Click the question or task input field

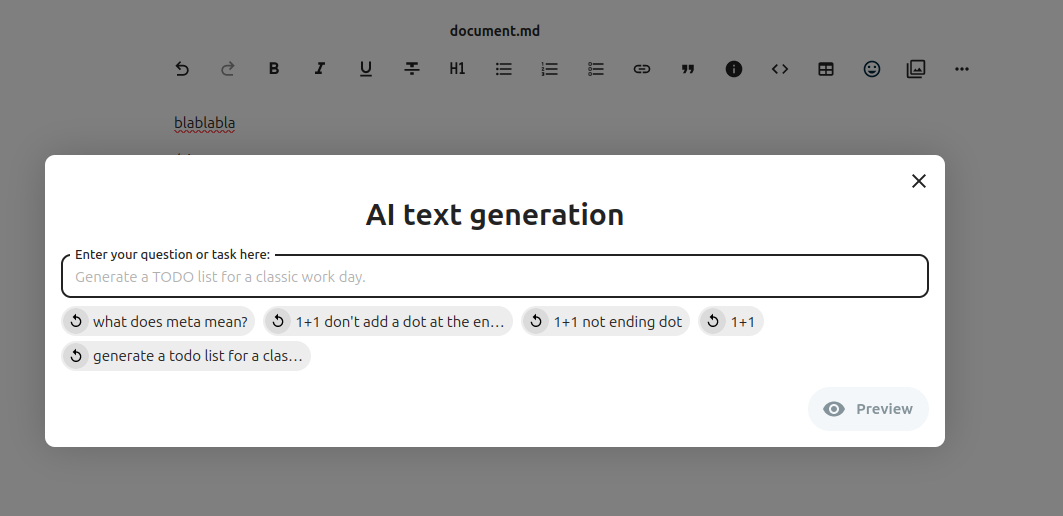pyautogui.click(x=494, y=277)
